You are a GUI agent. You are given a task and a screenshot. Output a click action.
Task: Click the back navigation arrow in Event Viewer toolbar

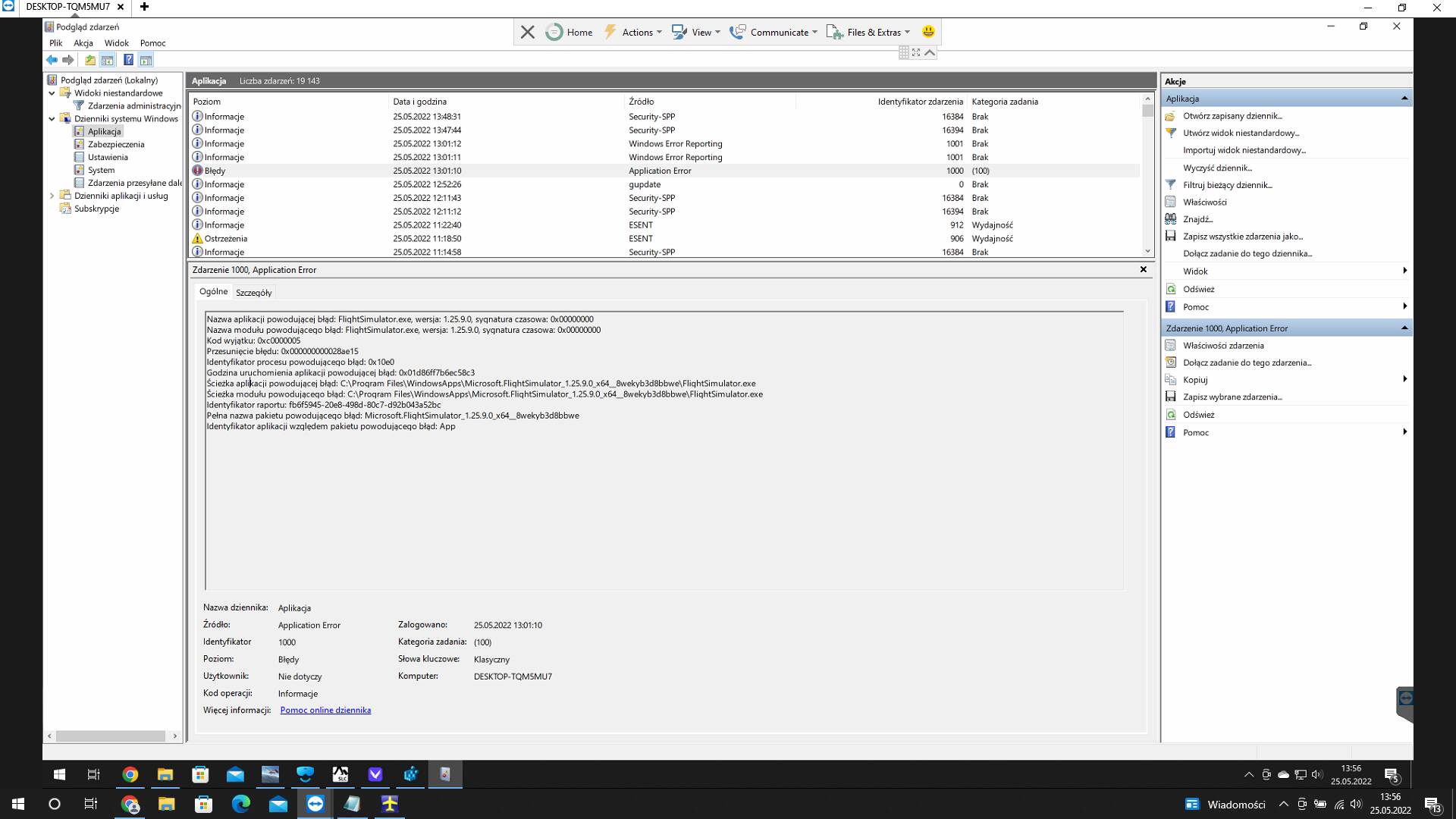coord(52,60)
